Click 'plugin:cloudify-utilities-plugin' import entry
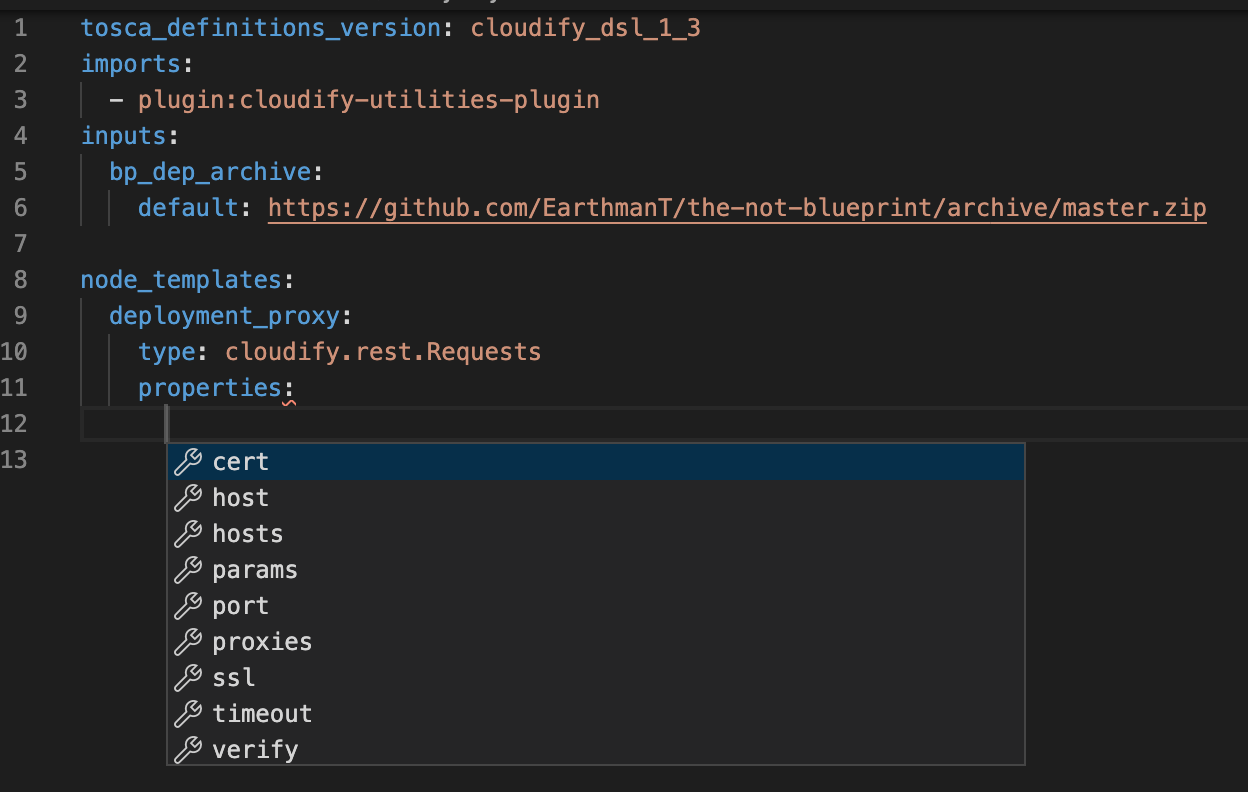Screen dimensions: 1248x792 (x=369, y=100)
